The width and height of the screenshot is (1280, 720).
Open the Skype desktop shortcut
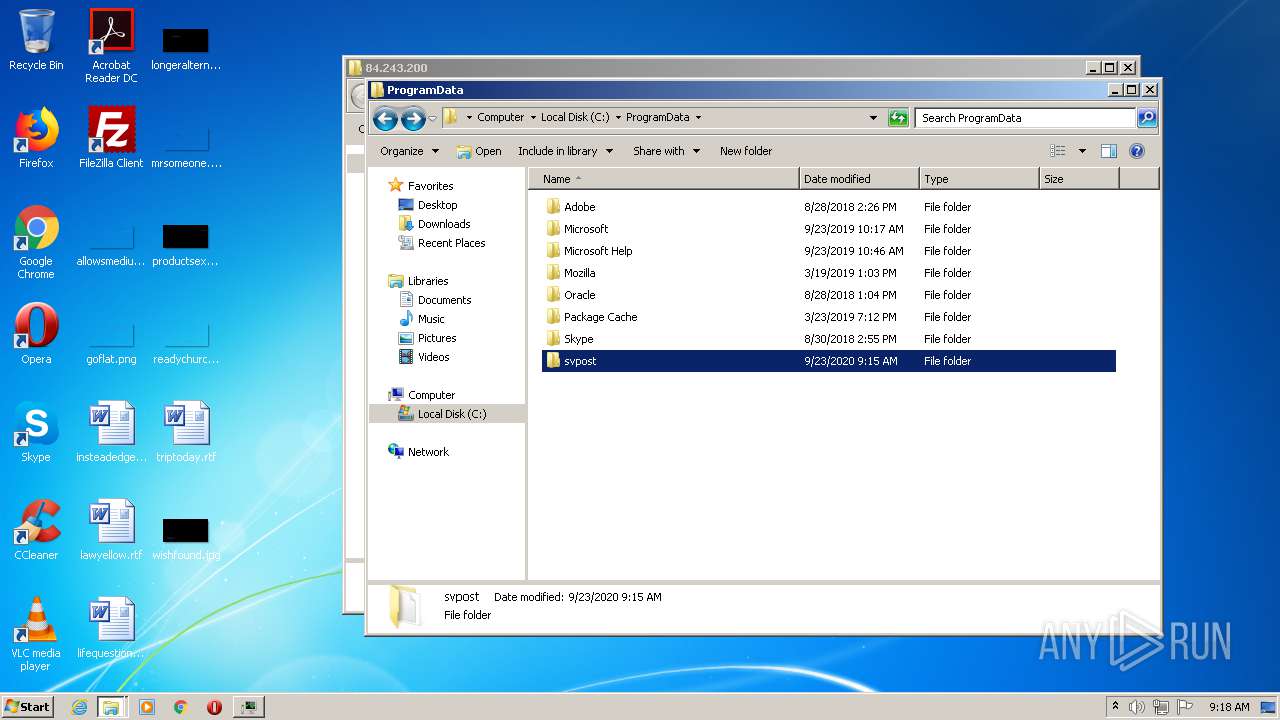36,432
